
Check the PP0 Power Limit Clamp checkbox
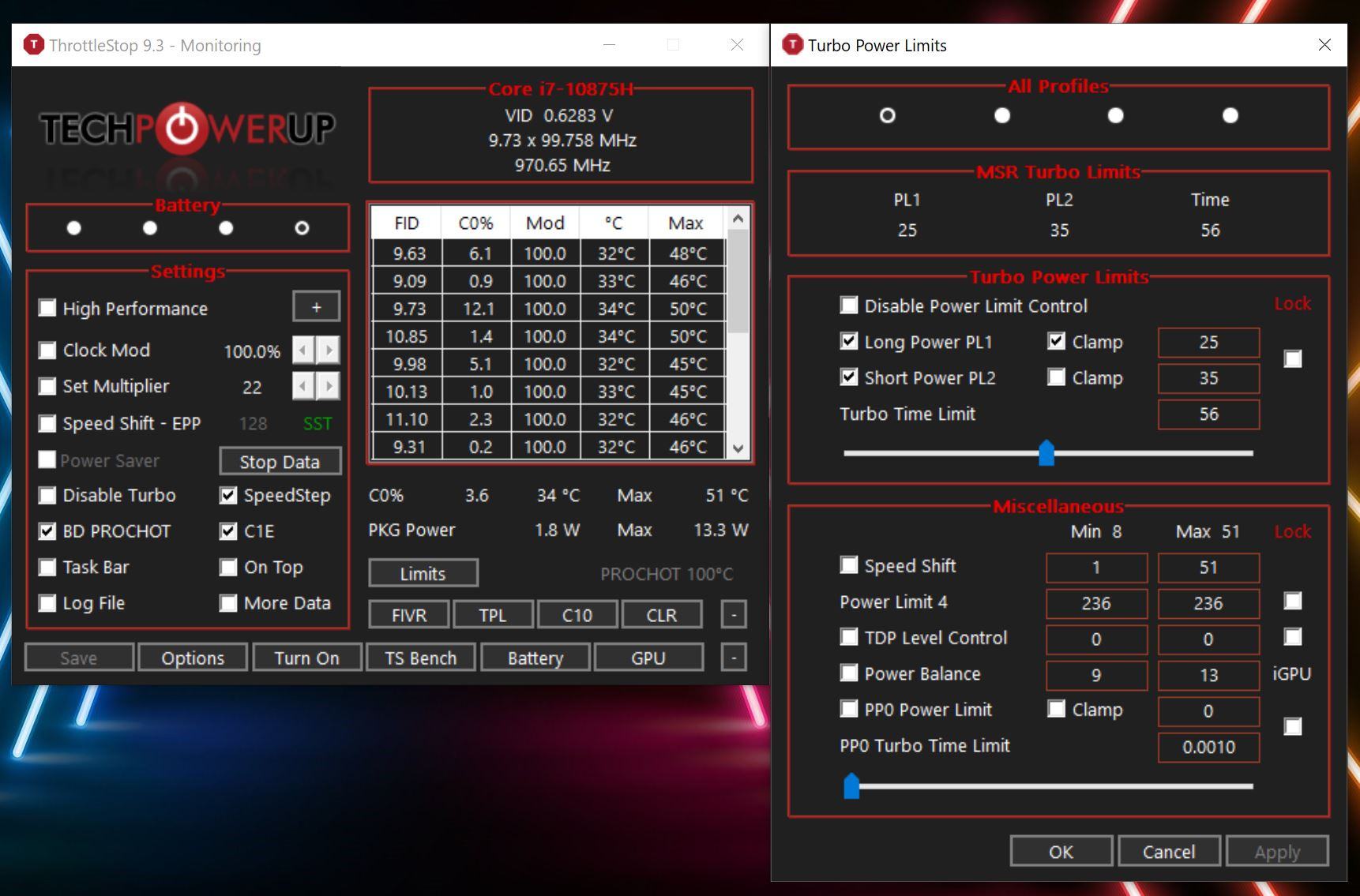1057,709
